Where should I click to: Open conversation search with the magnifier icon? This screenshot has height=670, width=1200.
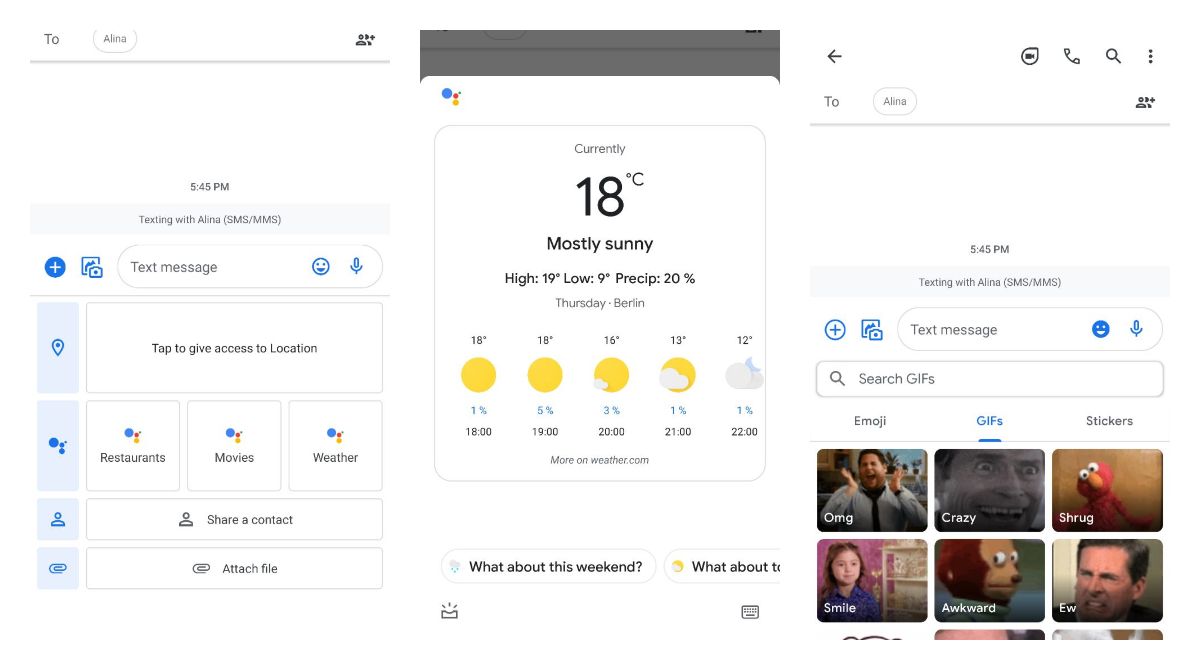(x=1113, y=56)
